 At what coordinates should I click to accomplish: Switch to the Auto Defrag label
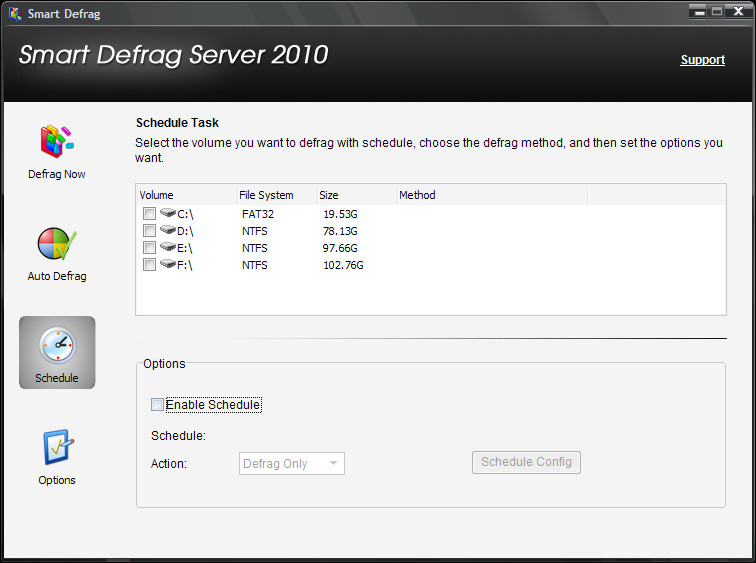tap(57, 276)
